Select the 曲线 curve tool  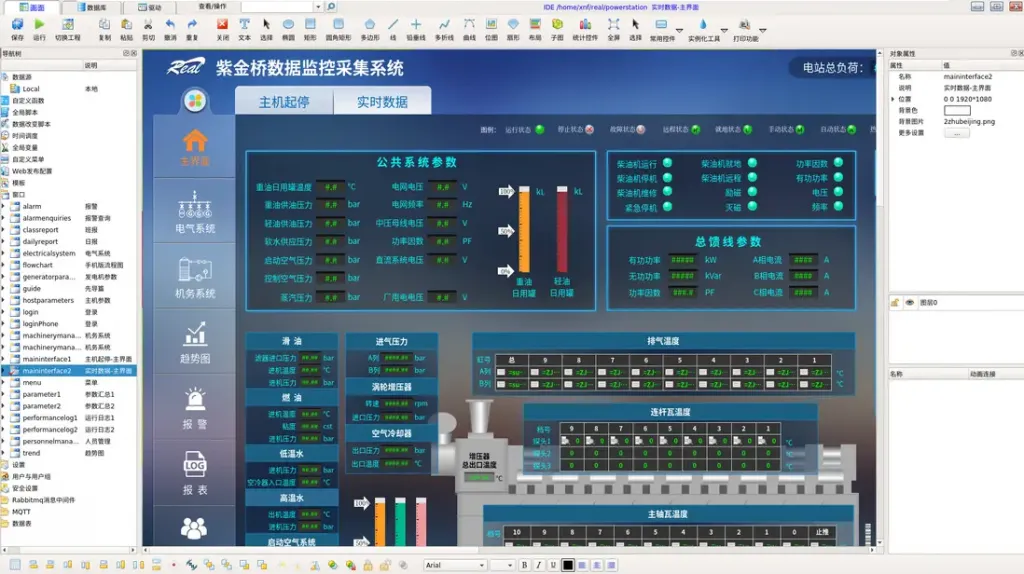click(x=469, y=24)
